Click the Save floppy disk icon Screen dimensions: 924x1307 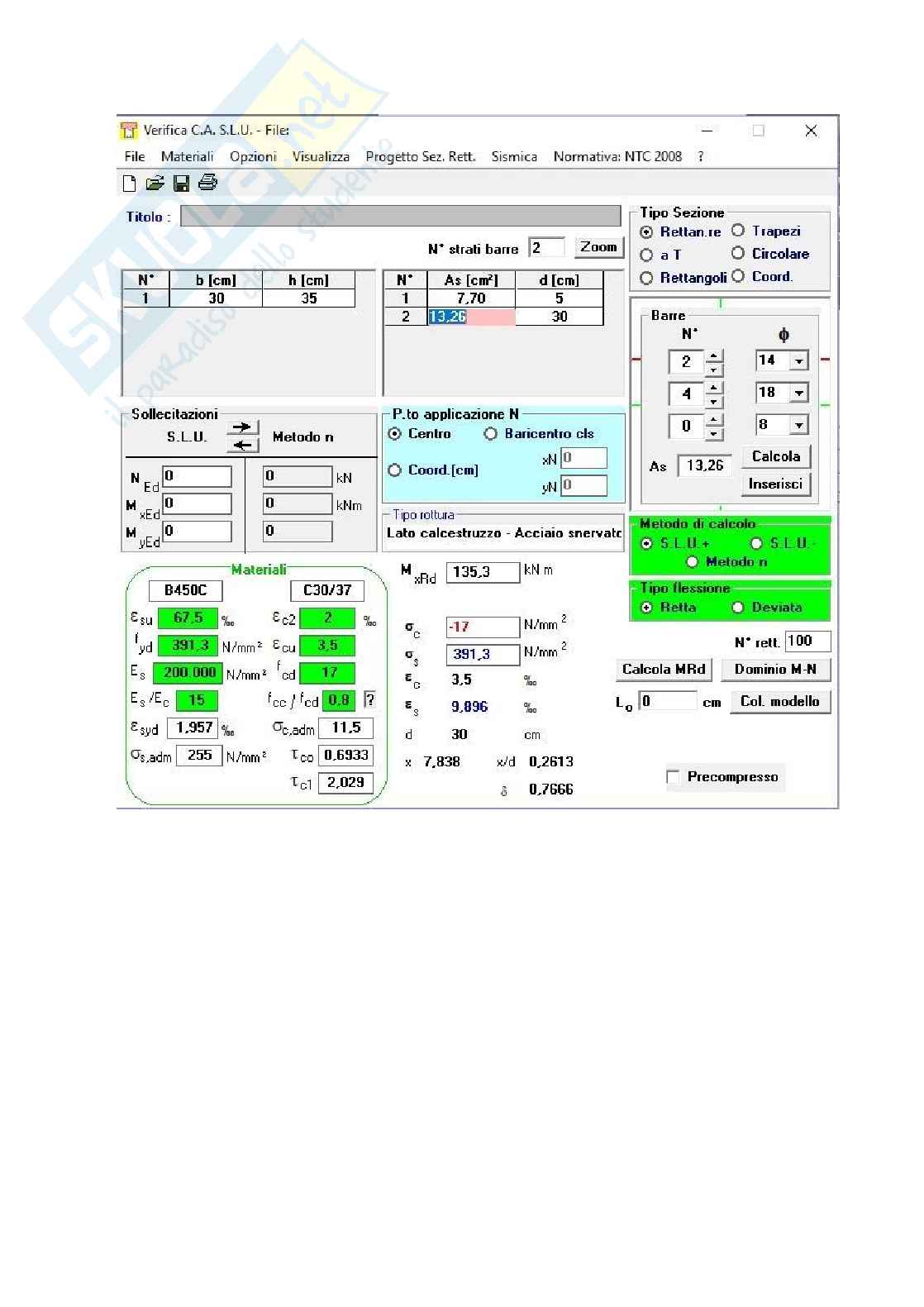coord(181,184)
